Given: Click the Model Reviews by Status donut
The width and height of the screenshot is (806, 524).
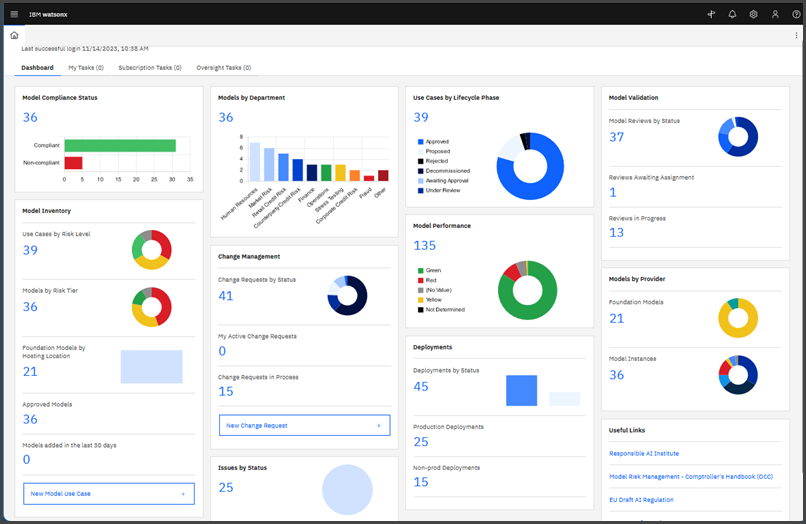Looking at the screenshot, I should coord(738,137).
